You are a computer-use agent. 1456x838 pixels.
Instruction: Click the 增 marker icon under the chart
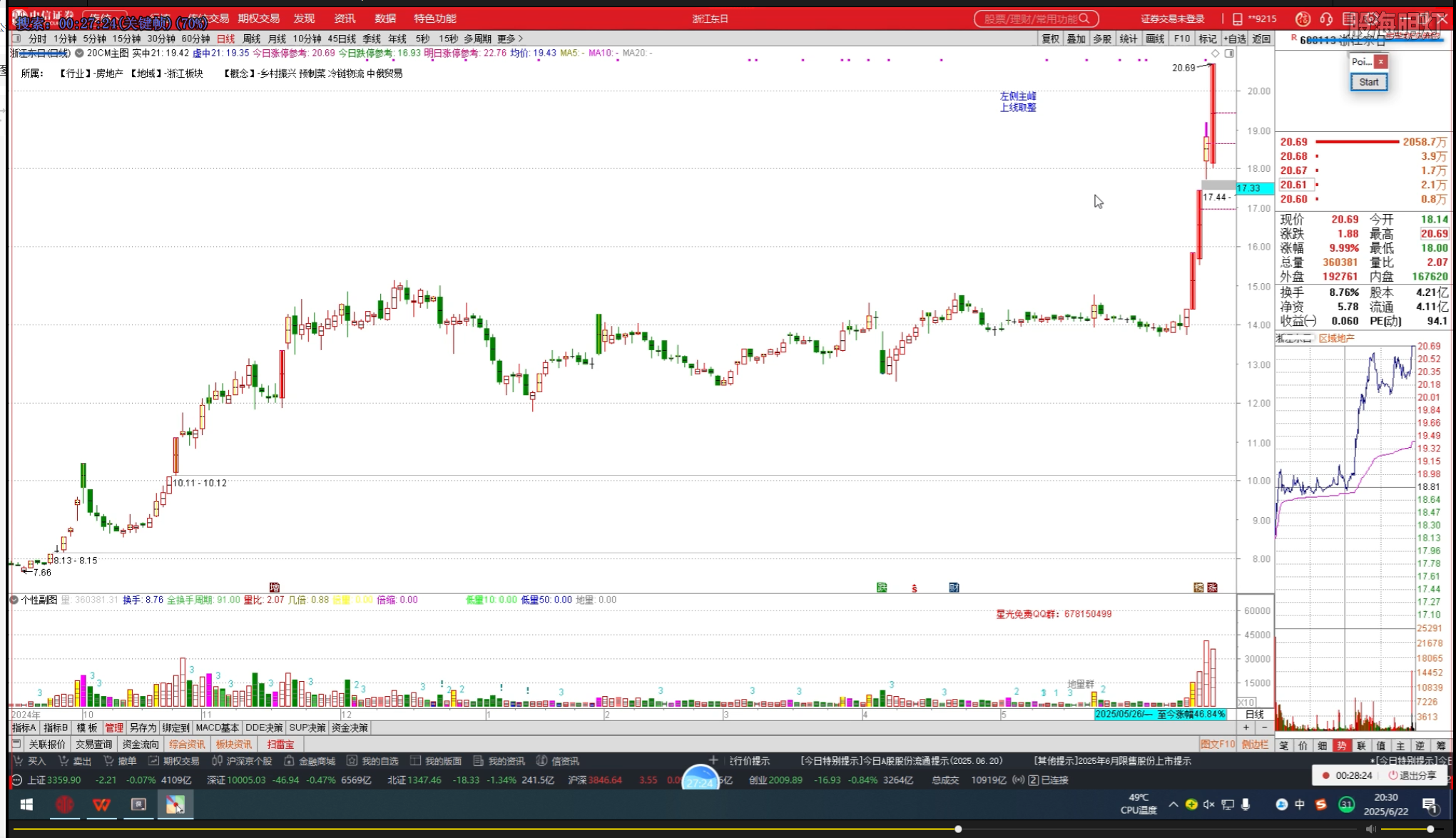[275, 587]
